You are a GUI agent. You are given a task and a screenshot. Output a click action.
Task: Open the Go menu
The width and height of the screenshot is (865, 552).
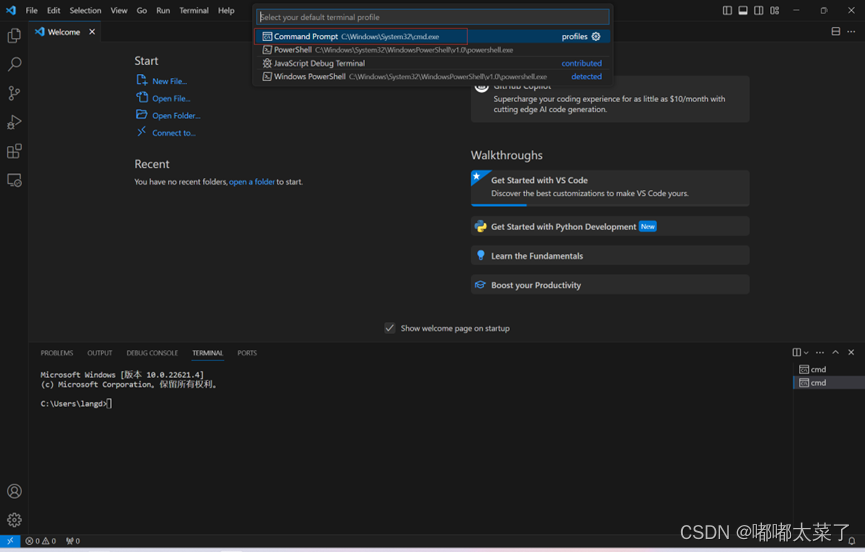142,10
